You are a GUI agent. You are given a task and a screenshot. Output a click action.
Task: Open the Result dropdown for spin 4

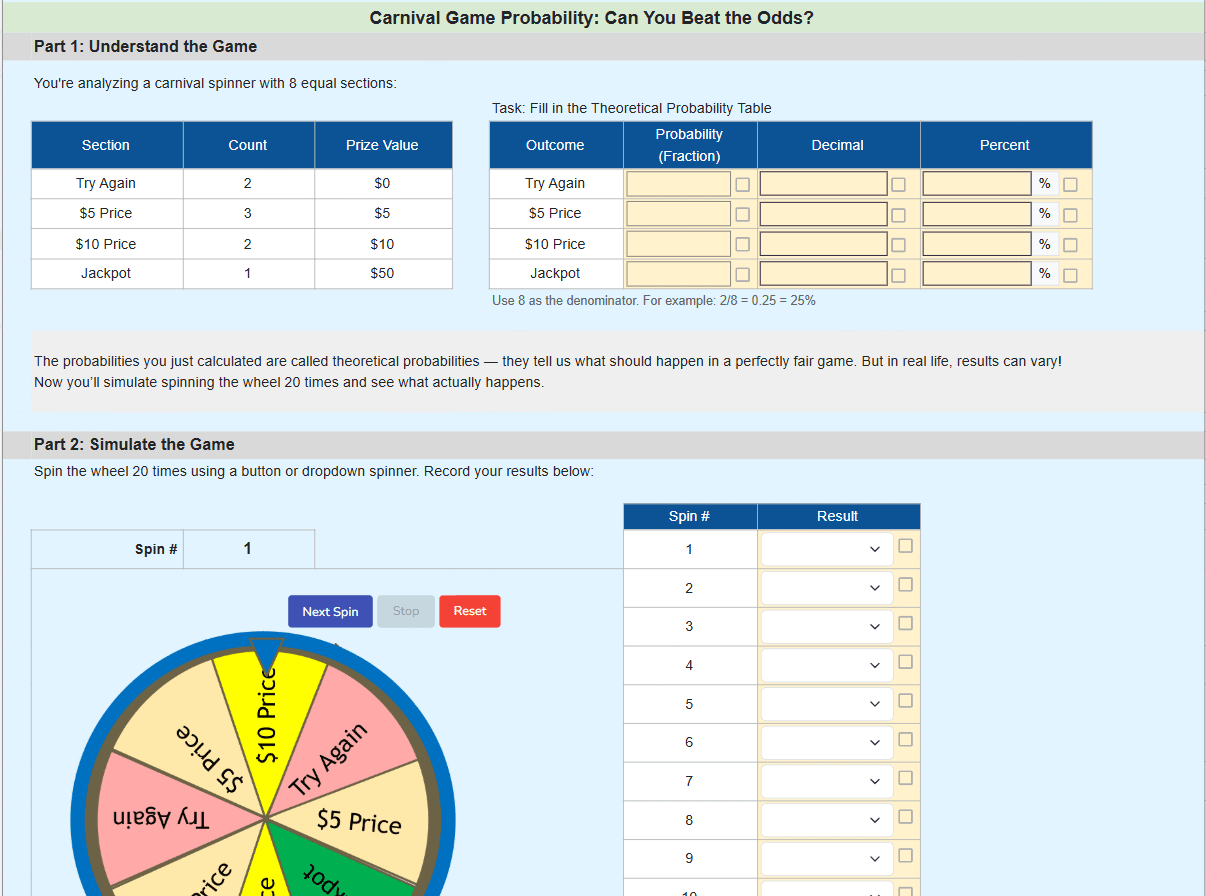point(827,665)
